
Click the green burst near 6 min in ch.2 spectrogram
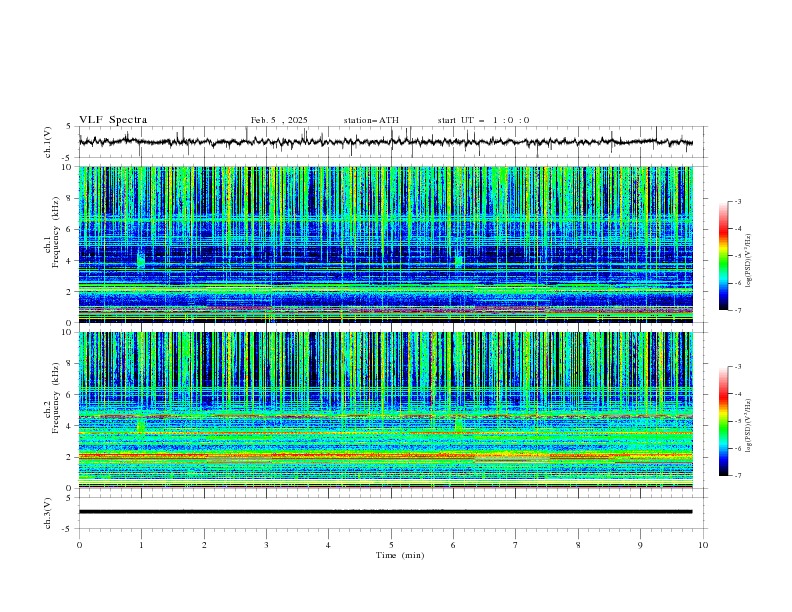459,424
